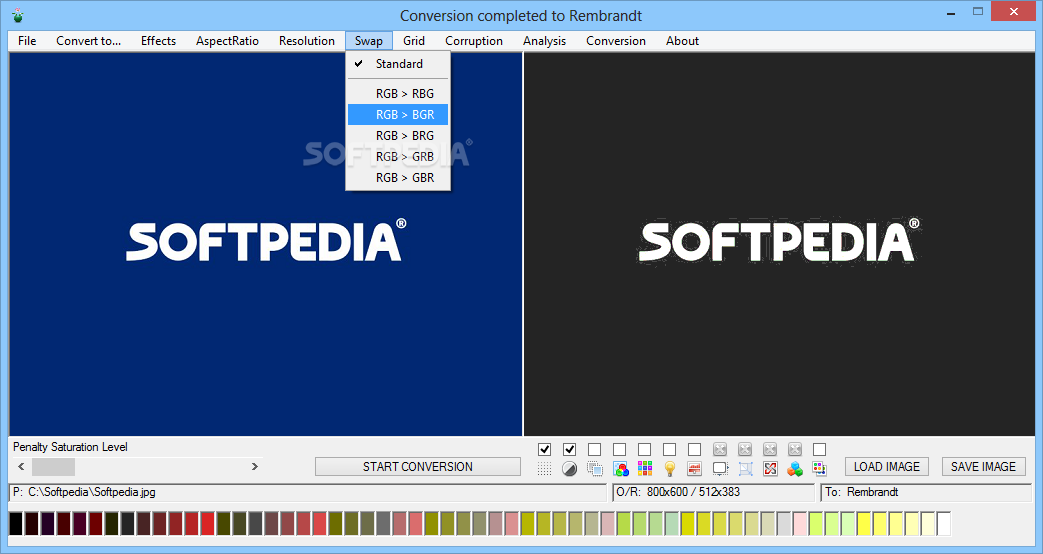Pick the black swatch in the palette
Image resolution: width=1043 pixels, height=554 pixels.
click(16, 524)
